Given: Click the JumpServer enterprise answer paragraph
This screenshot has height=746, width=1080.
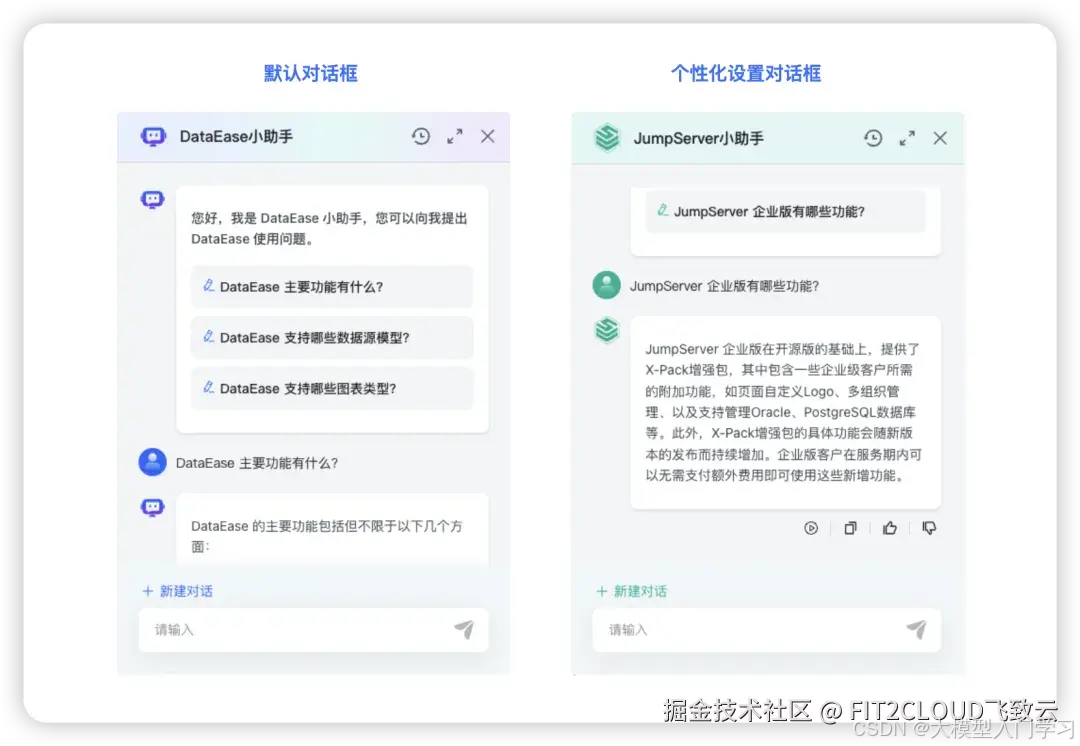Looking at the screenshot, I should (783, 412).
